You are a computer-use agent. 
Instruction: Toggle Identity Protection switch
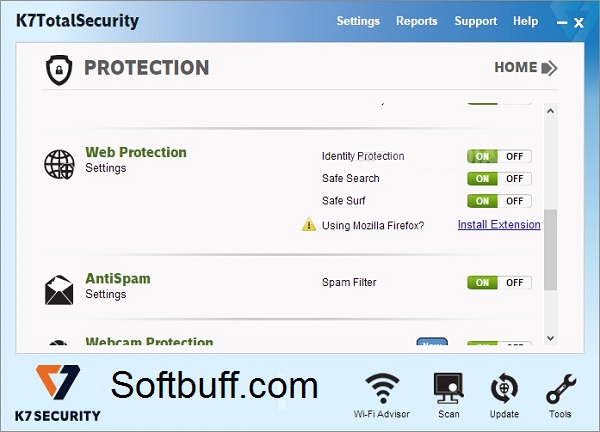point(499,156)
